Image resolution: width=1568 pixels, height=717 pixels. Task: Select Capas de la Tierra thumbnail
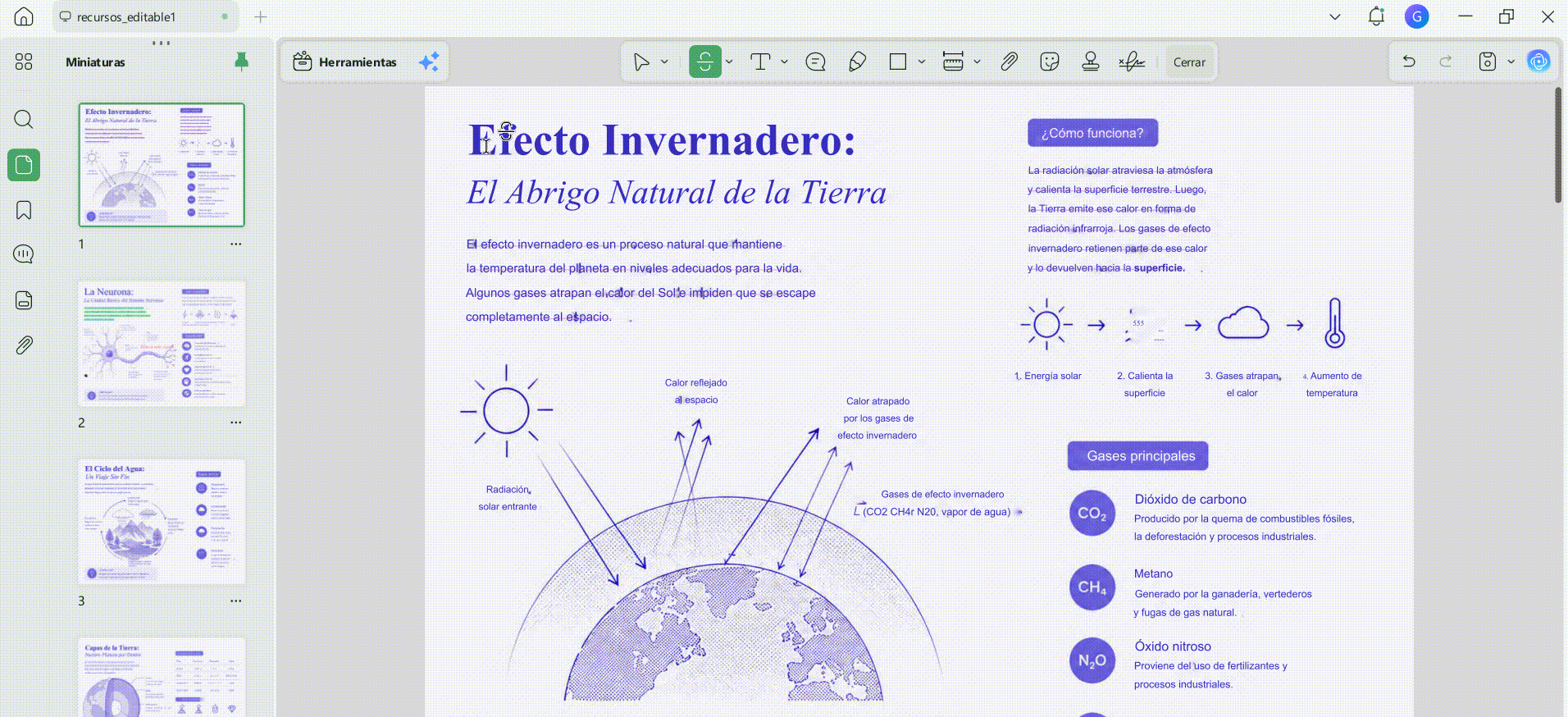coord(162,678)
